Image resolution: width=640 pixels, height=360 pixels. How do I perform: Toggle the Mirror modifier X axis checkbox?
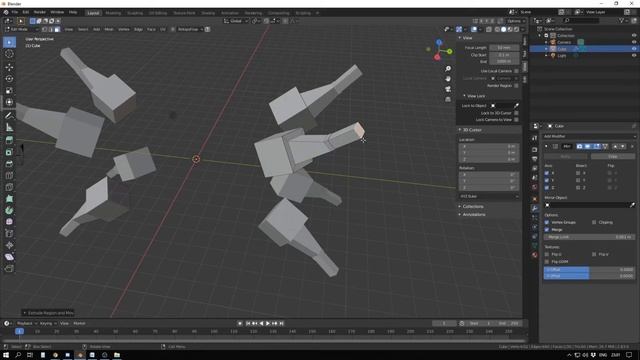[x=547, y=173]
